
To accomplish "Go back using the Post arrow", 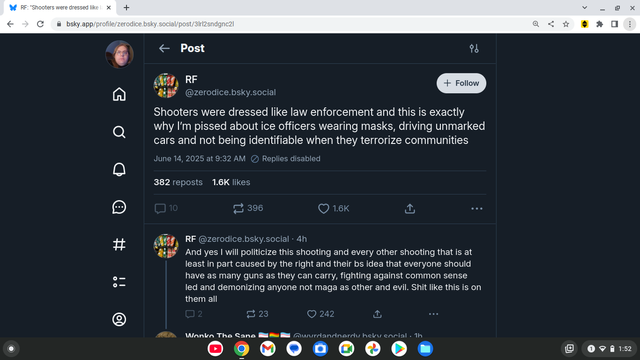I will [164, 49].
